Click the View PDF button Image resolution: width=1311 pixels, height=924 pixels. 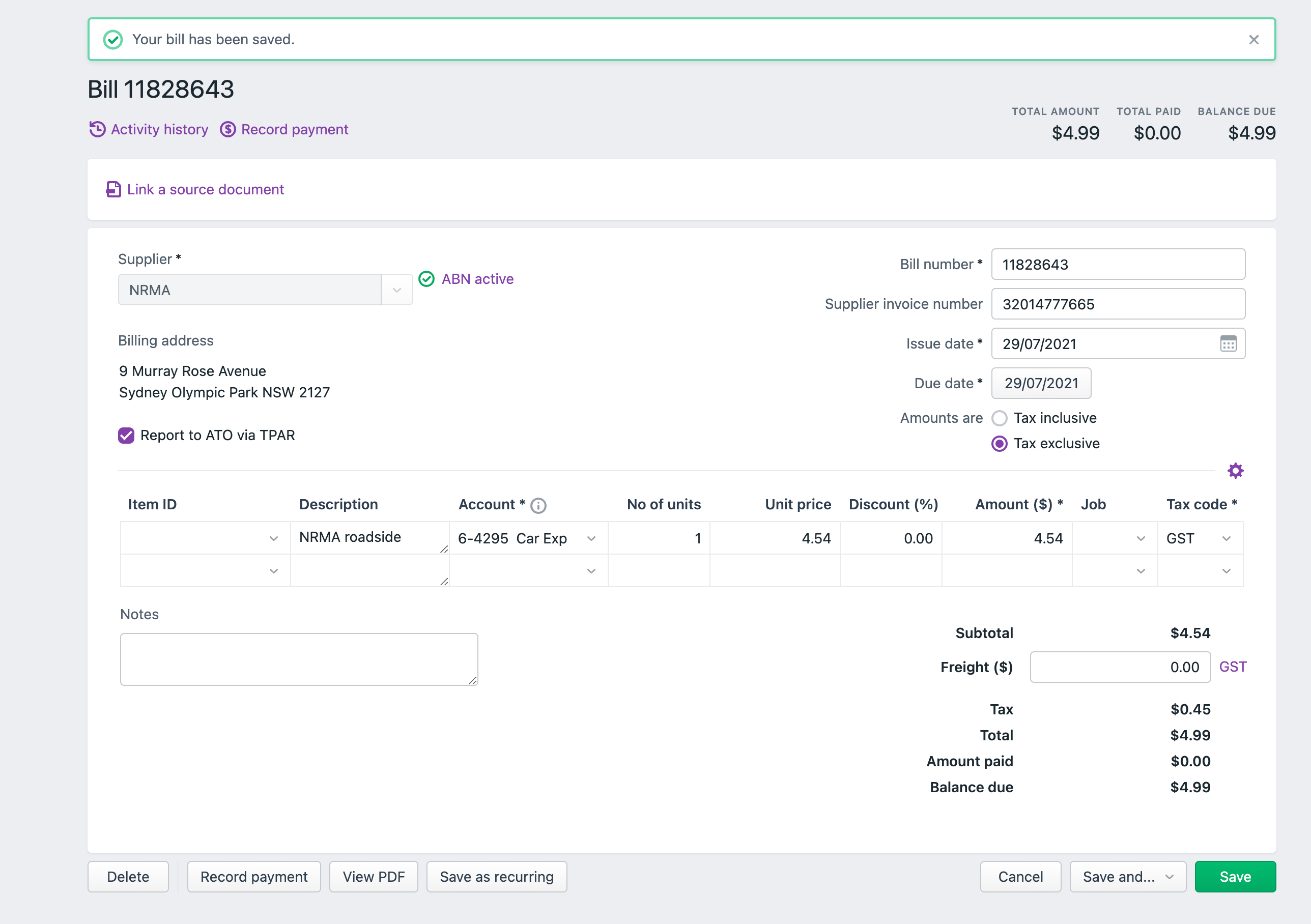pyautogui.click(x=374, y=877)
